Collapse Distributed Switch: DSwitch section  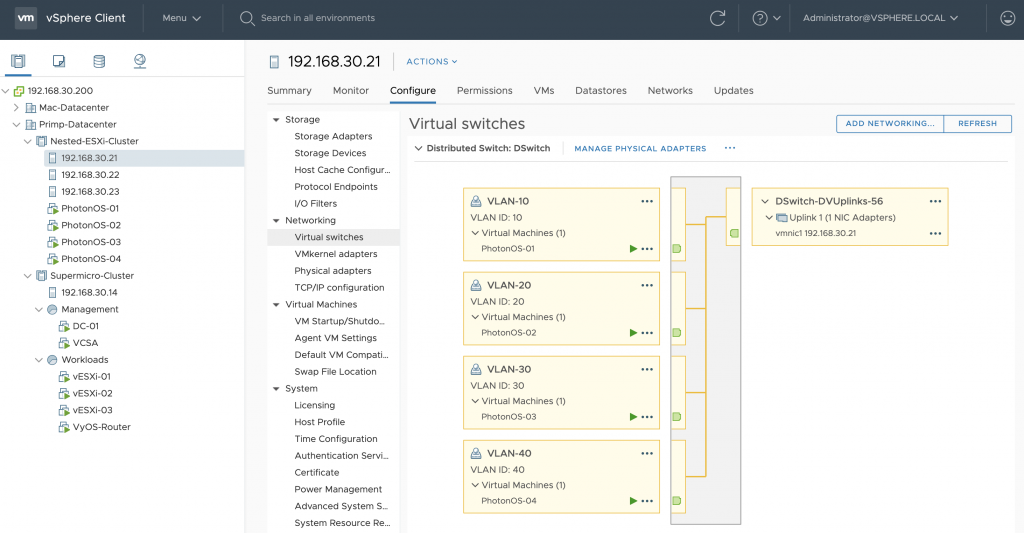[x=419, y=148]
